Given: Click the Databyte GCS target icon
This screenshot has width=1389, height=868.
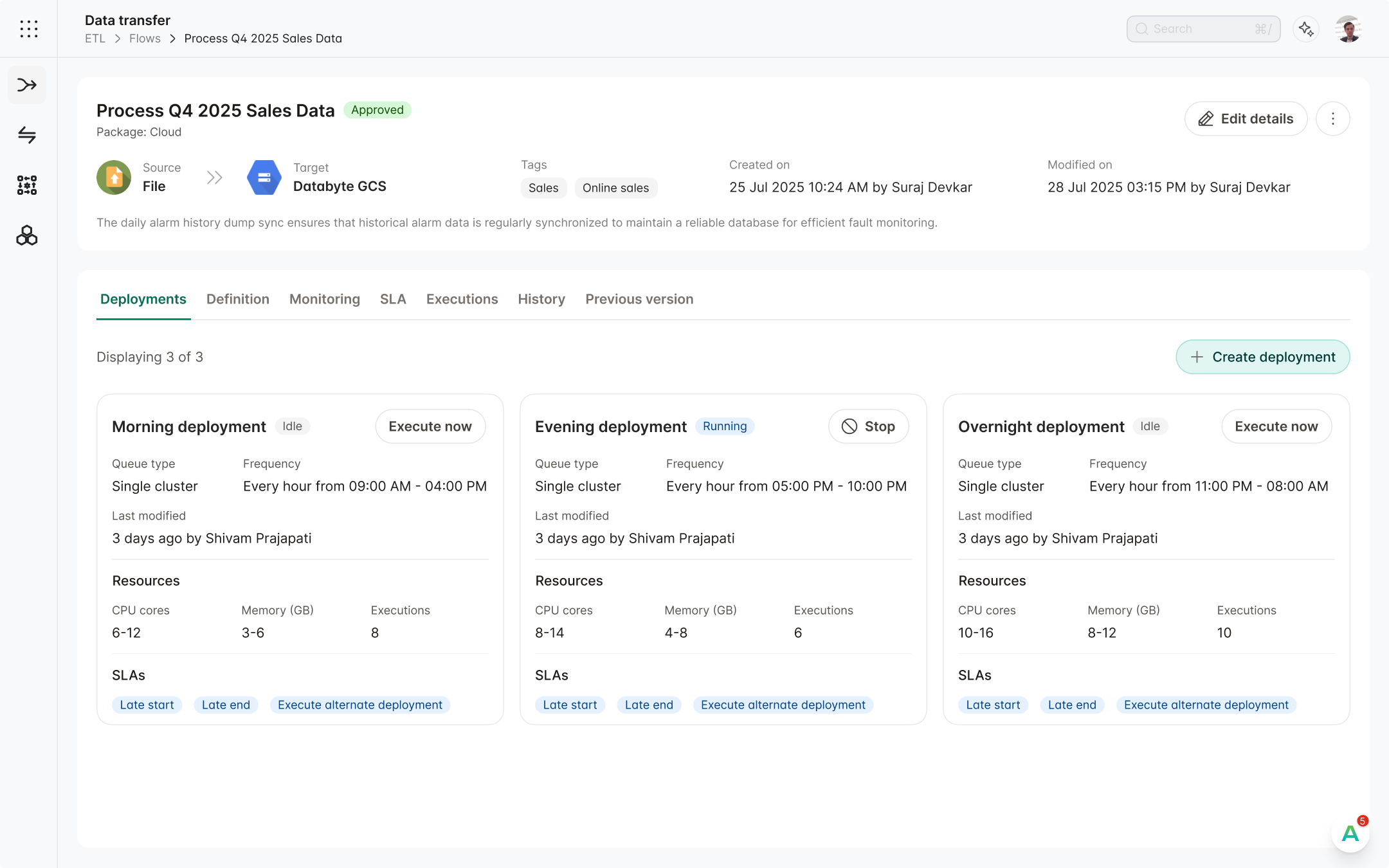Looking at the screenshot, I should pyautogui.click(x=264, y=177).
